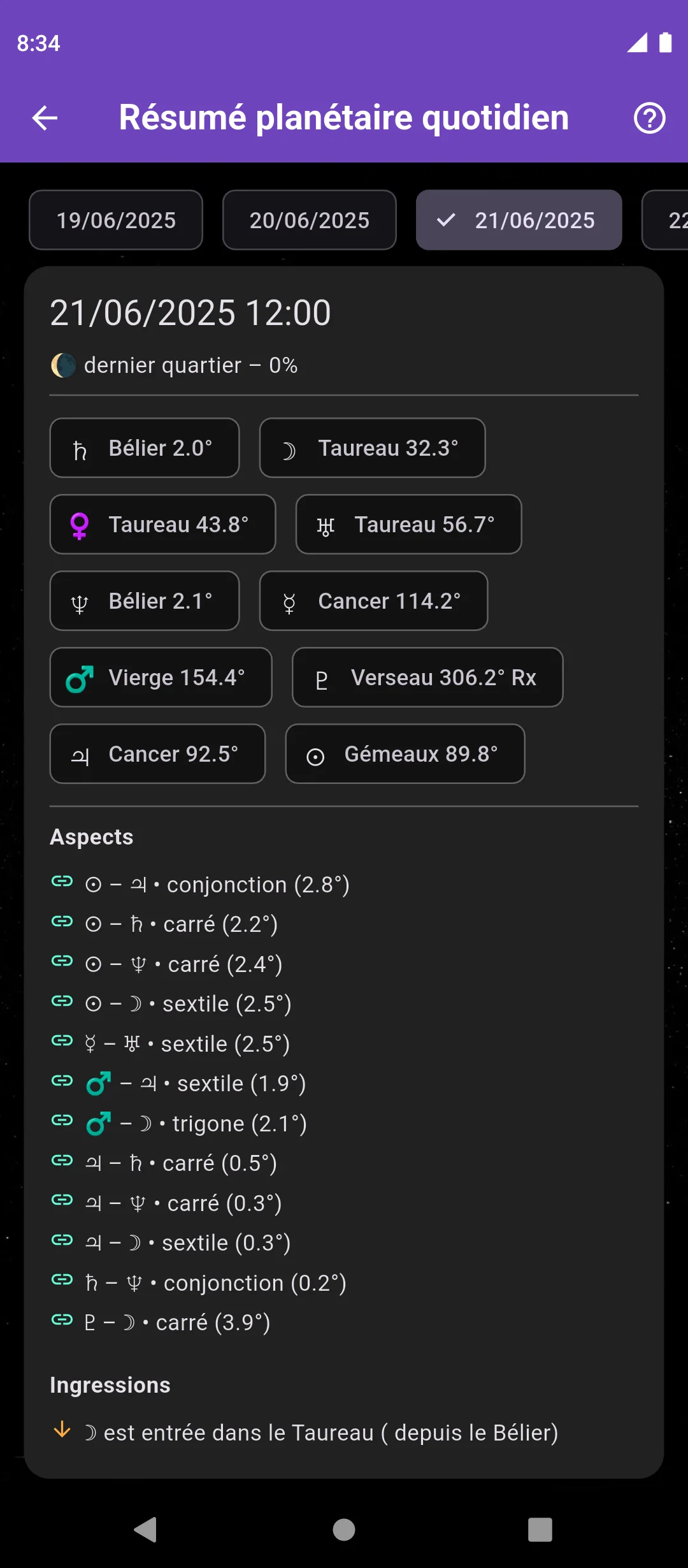688x1568 pixels.
Task: Tap the Uranus chip Taureau 56.7°
Action: pos(409,525)
